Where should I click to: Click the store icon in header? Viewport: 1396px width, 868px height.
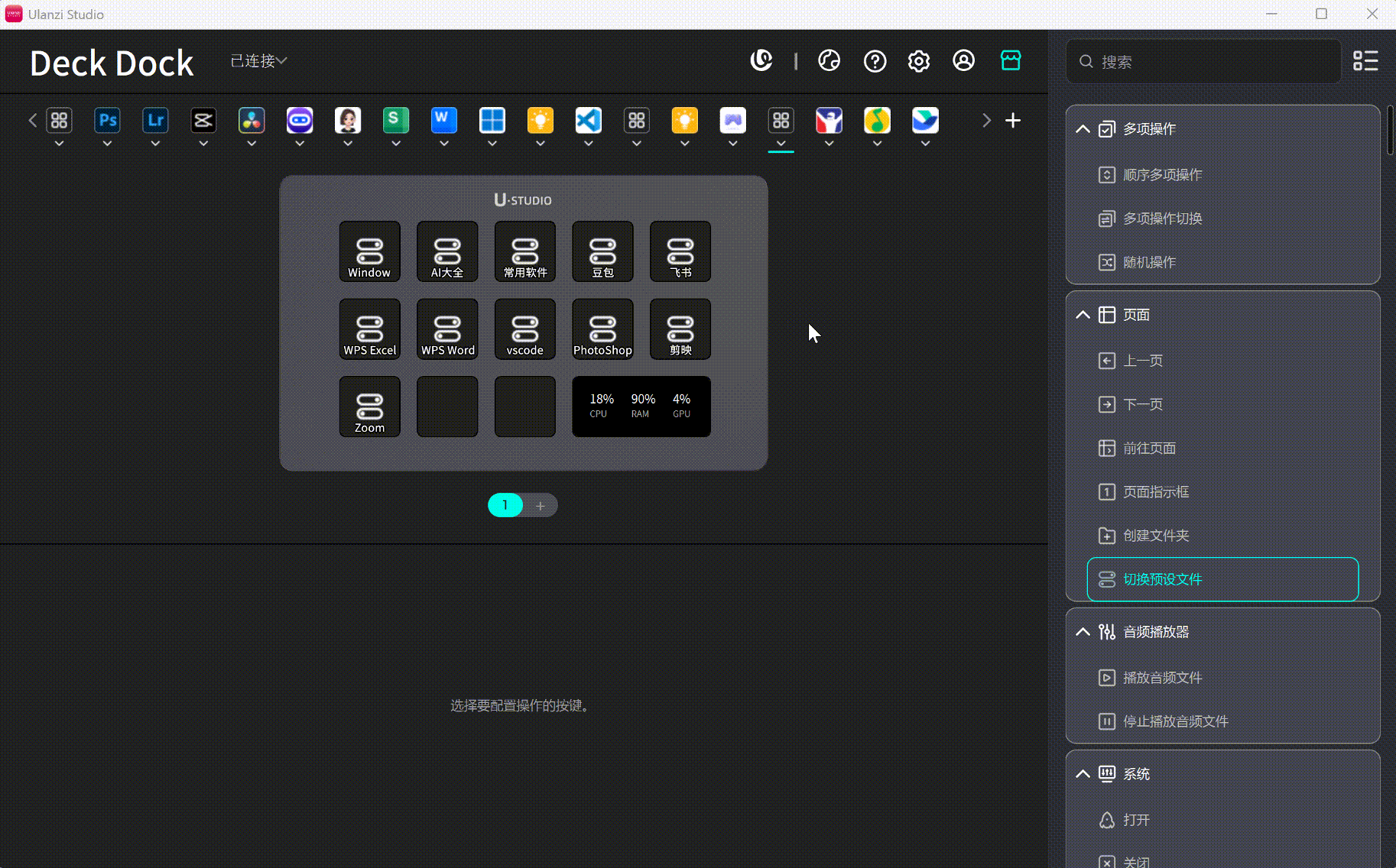(1010, 60)
